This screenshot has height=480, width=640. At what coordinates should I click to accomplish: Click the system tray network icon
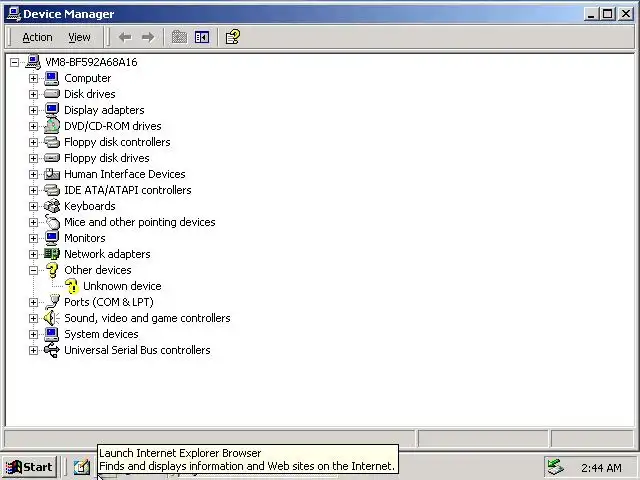(556, 467)
